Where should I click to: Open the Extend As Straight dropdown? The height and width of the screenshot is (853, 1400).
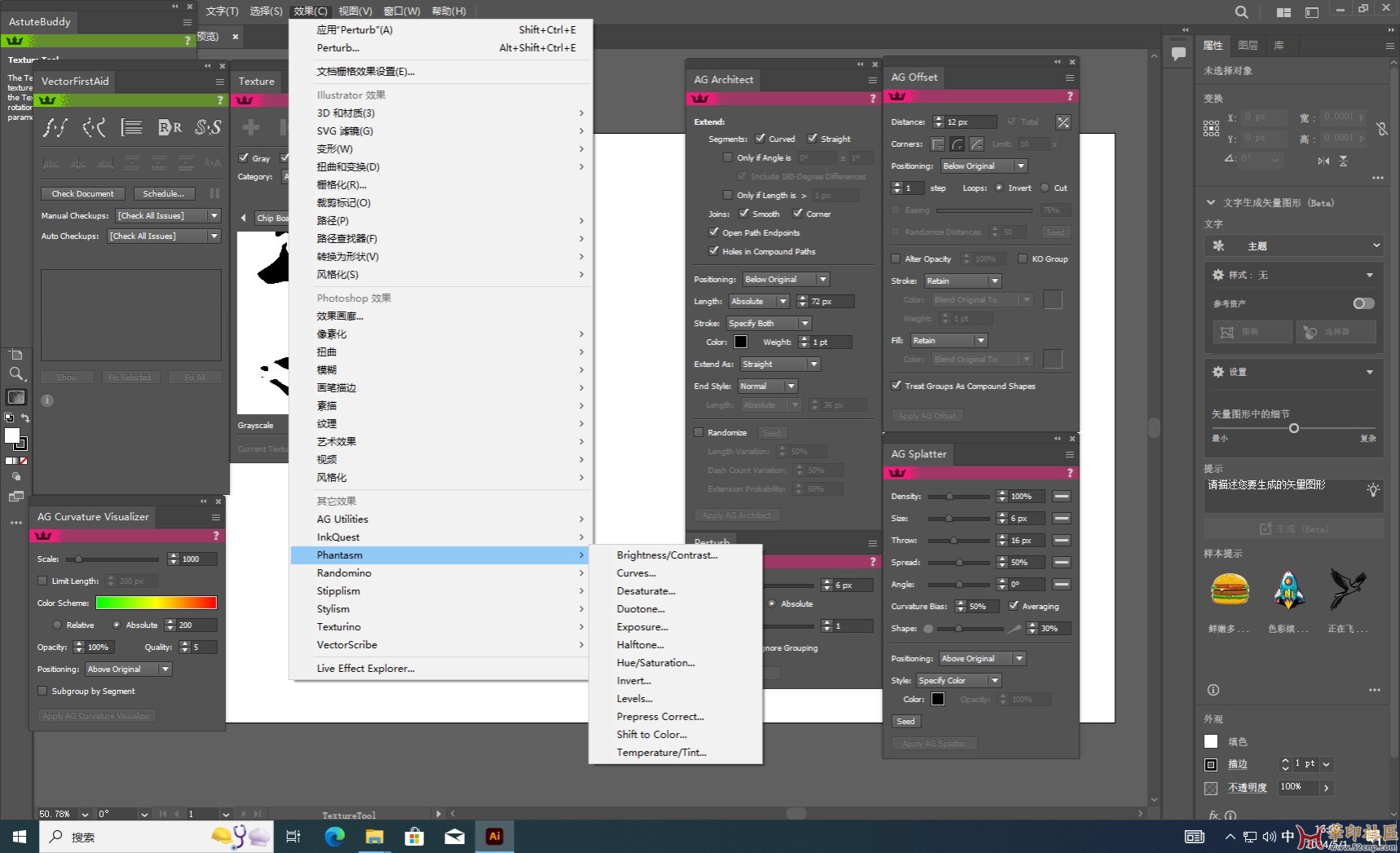point(779,365)
